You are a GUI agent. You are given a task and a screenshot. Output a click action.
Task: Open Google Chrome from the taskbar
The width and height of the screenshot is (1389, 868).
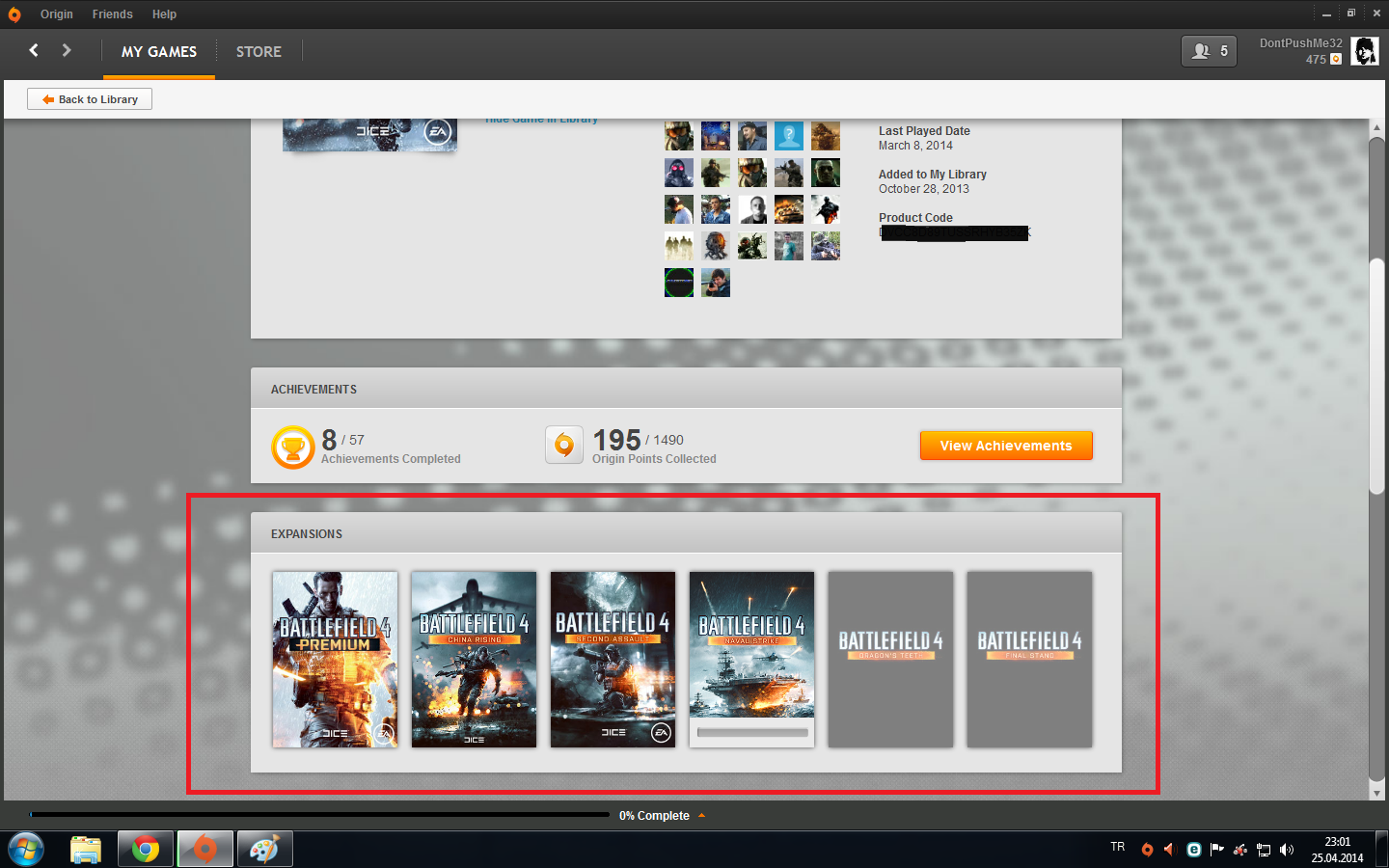(146, 850)
